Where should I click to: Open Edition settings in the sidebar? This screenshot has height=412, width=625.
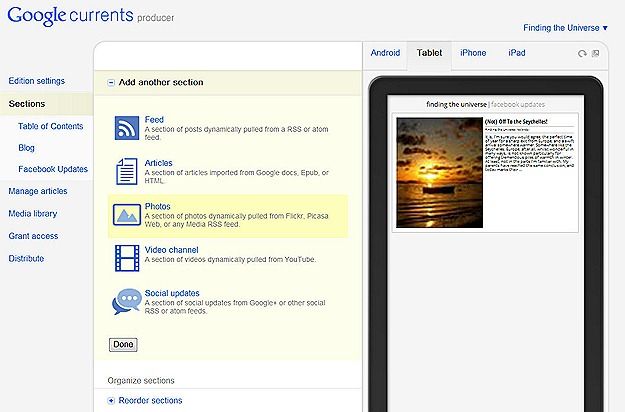click(37, 81)
